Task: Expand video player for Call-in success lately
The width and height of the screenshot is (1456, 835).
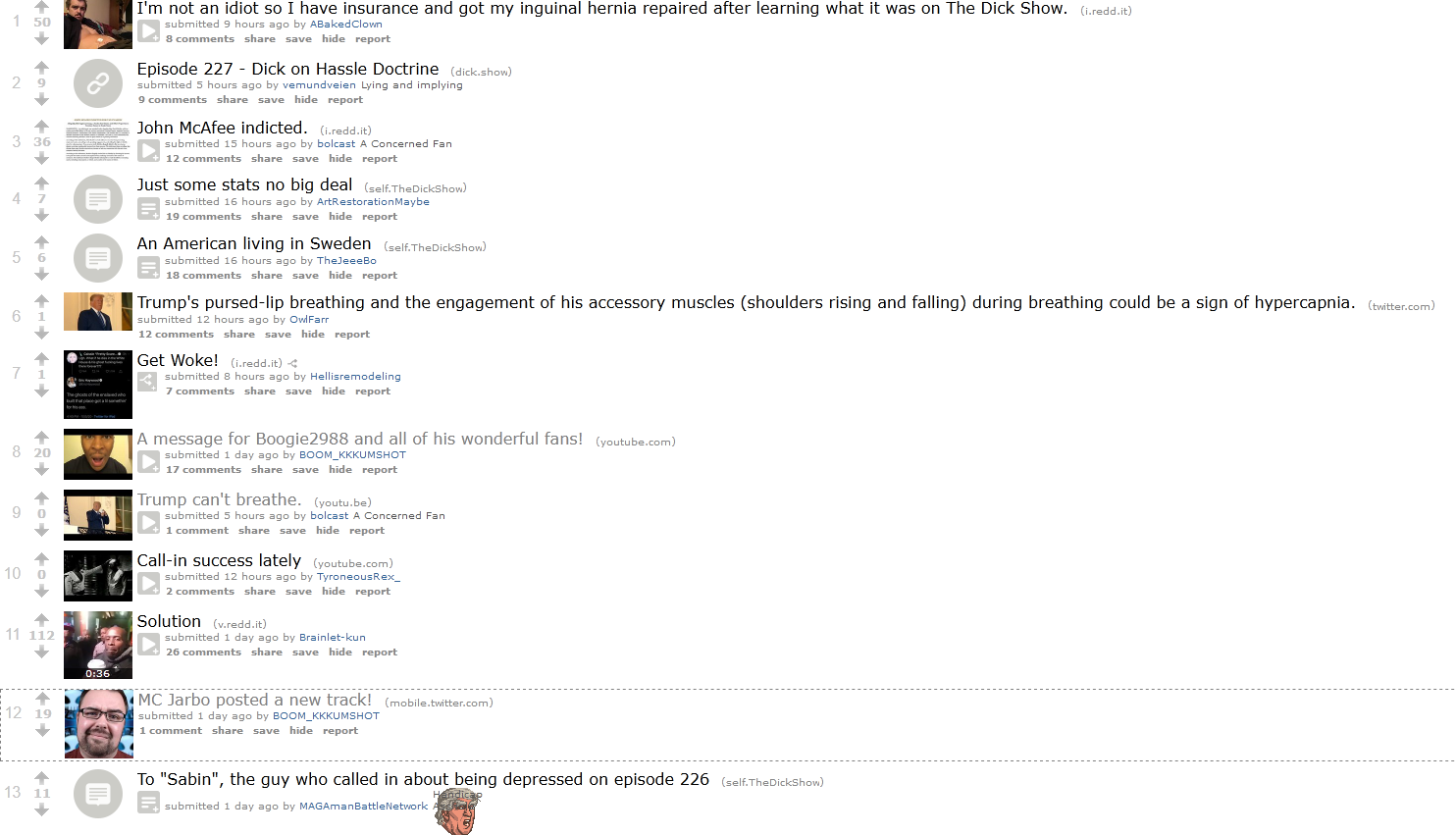Action: pyautogui.click(x=148, y=583)
